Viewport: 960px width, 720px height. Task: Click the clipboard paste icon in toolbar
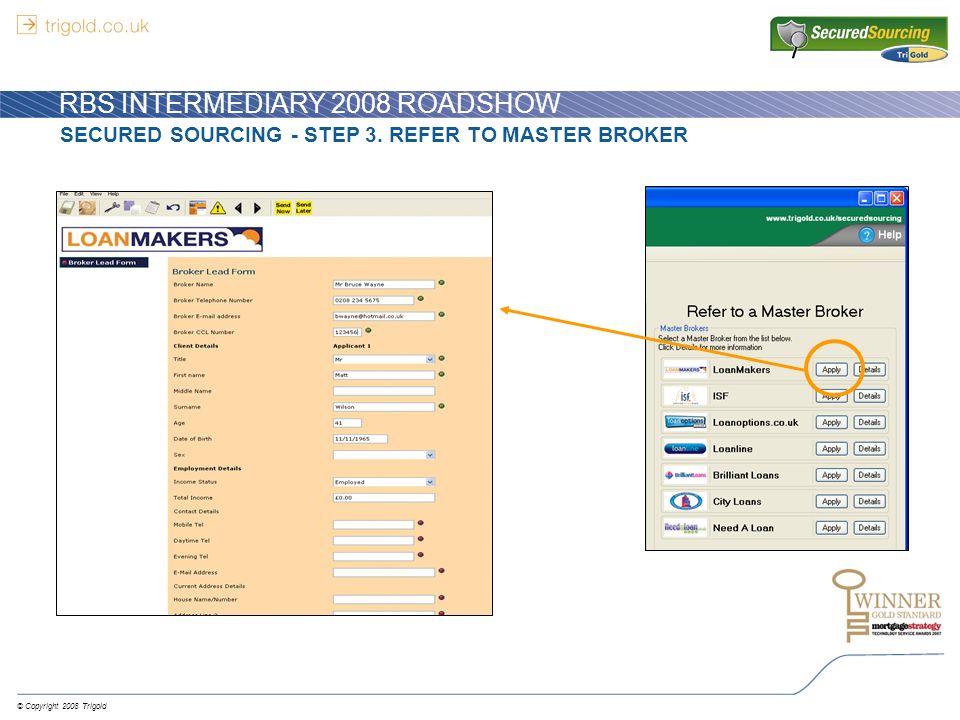click(152, 208)
